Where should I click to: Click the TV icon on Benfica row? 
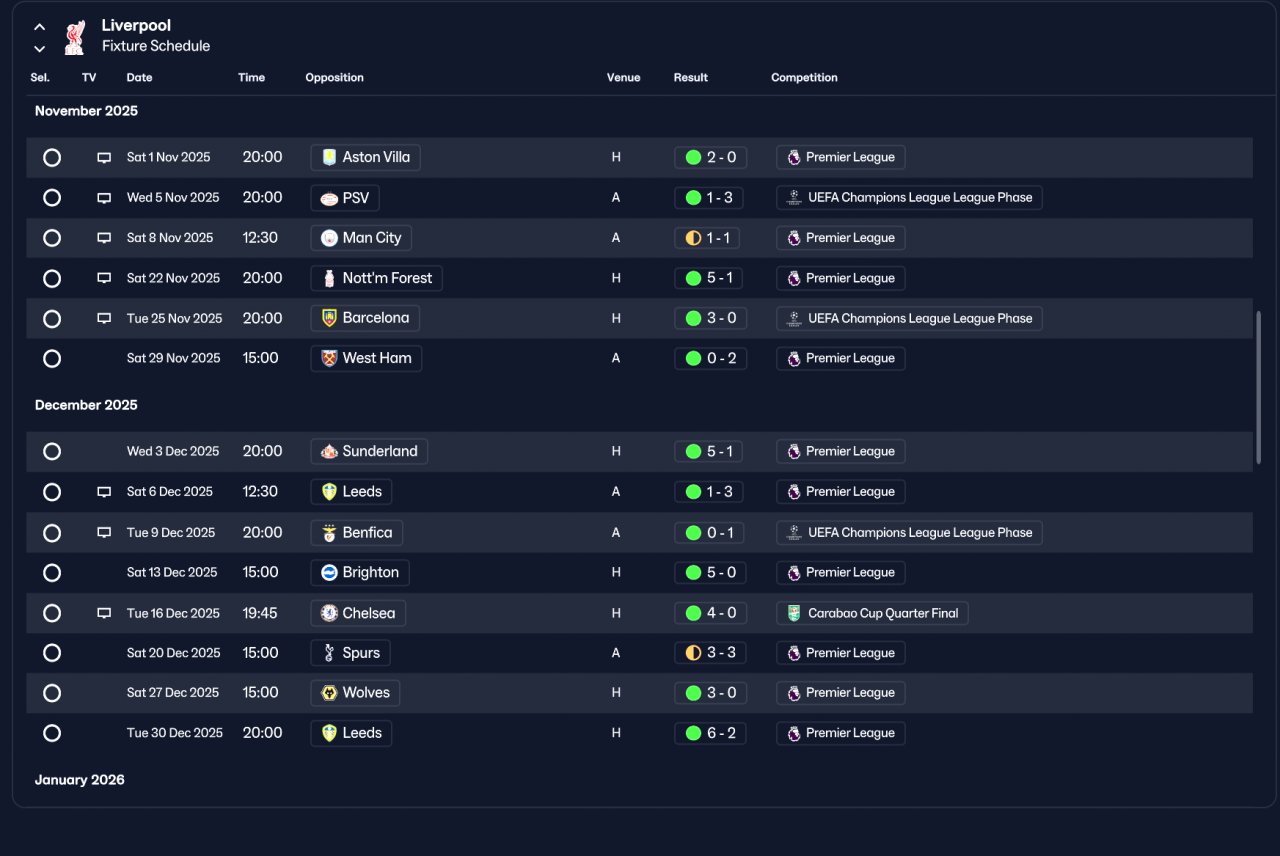[104, 533]
